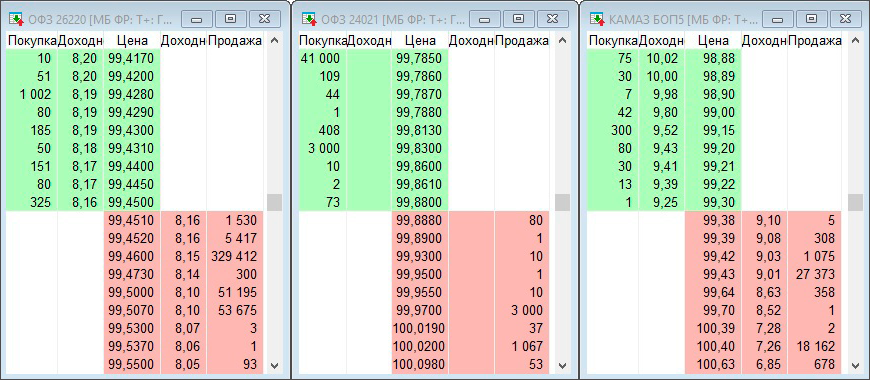Close the КАМАЗ БОП5 window
Image resolution: width=870 pixels, height=380 pixels.
[x=846, y=19]
